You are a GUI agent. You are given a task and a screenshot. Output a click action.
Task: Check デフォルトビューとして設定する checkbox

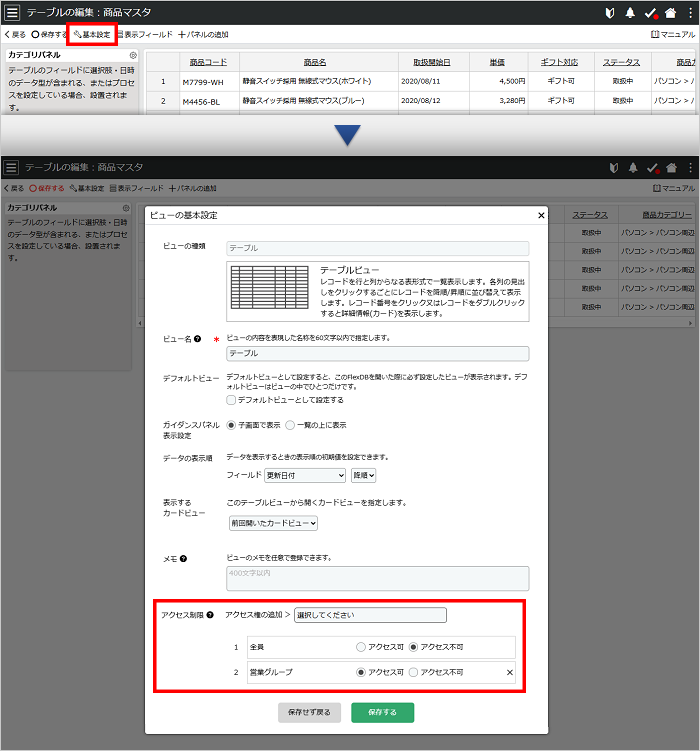[x=231, y=400]
